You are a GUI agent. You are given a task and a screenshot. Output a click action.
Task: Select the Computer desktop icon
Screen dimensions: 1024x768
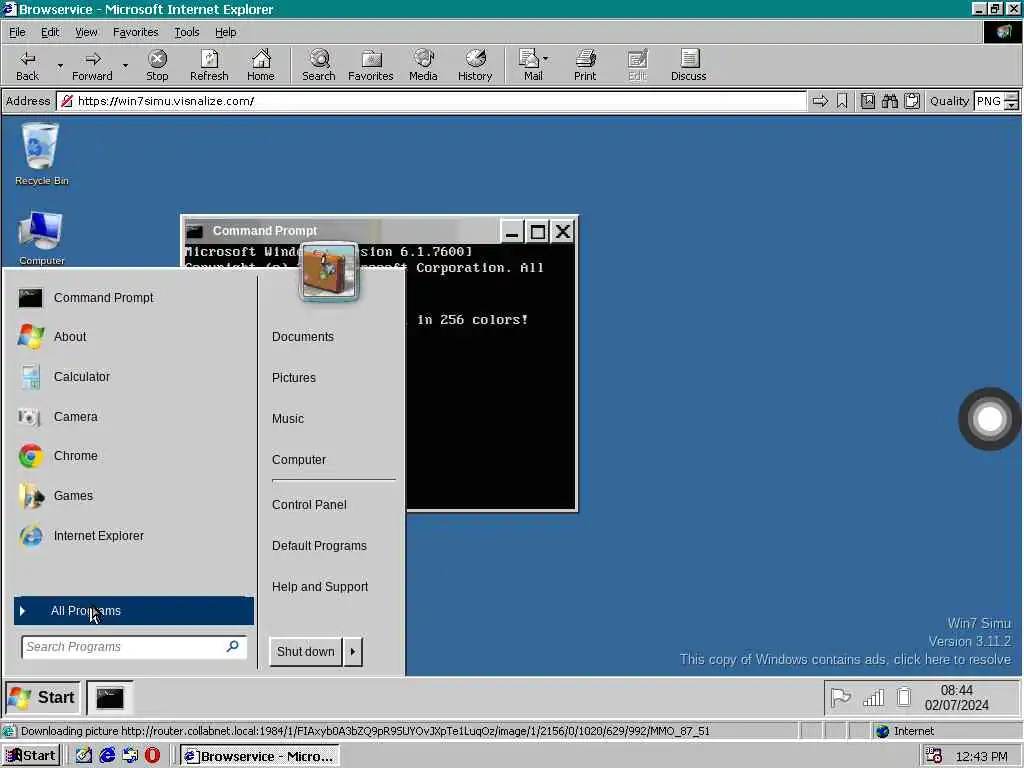pos(41,238)
